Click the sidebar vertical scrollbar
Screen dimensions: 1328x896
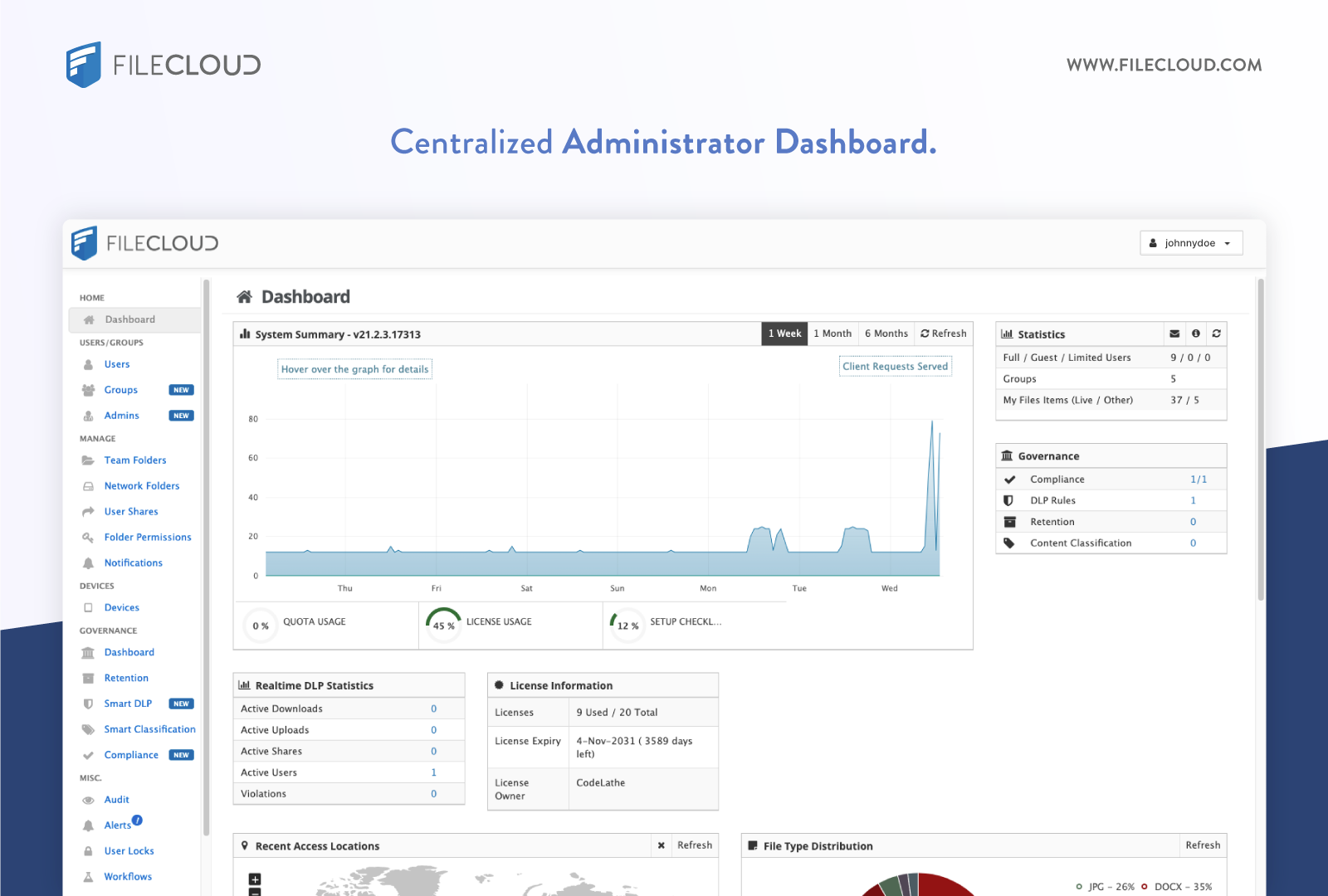coord(207,558)
